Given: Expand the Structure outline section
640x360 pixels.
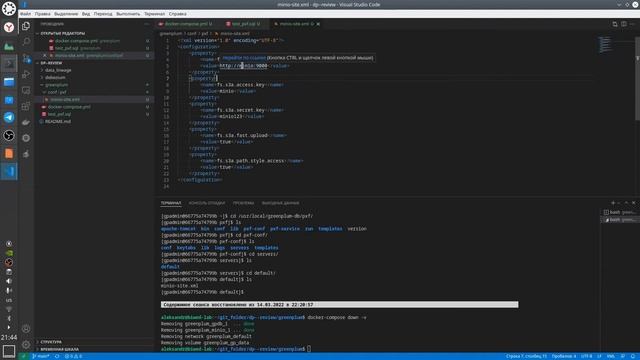Looking at the screenshot, I should (51, 342).
